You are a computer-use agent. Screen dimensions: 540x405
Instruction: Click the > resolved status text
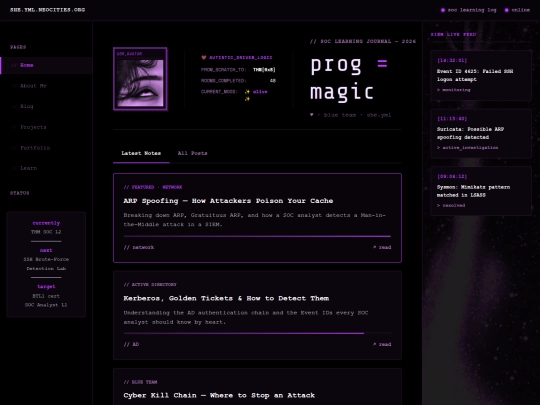pos(451,205)
